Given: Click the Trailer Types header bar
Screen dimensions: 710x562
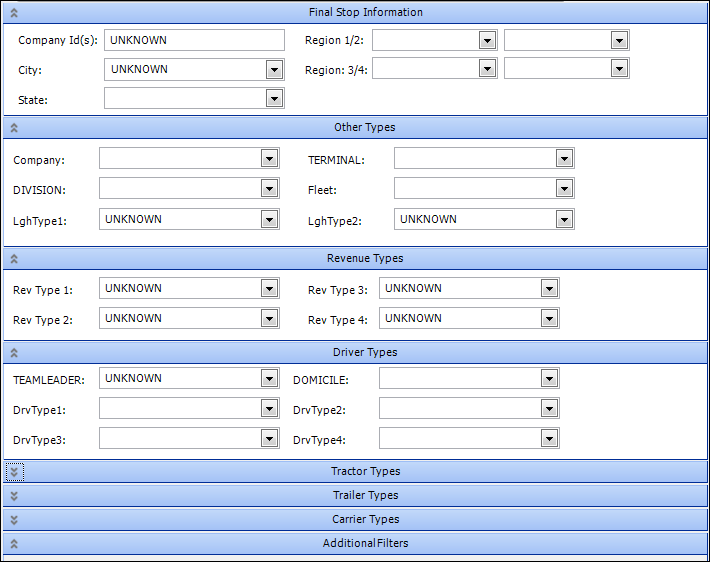Looking at the screenshot, I should pyautogui.click(x=365, y=496).
